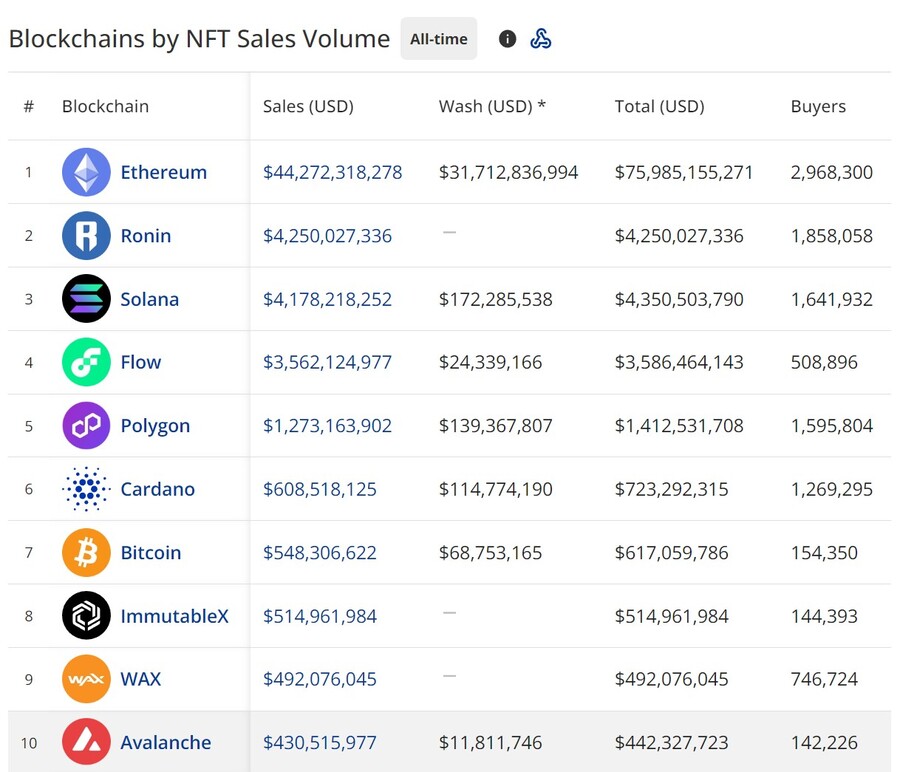This screenshot has width=900, height=772.
Task: Sort by the Wash (USD) column header
Action: pos(492,106)
